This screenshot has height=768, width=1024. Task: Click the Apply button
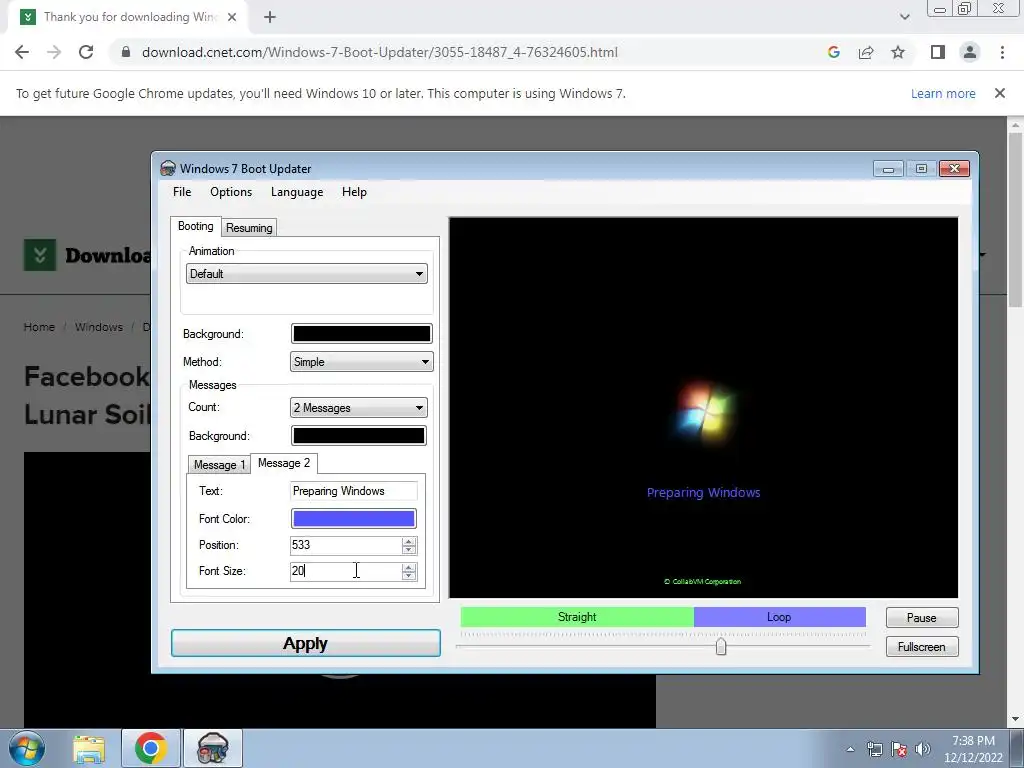tap(306, 643)
